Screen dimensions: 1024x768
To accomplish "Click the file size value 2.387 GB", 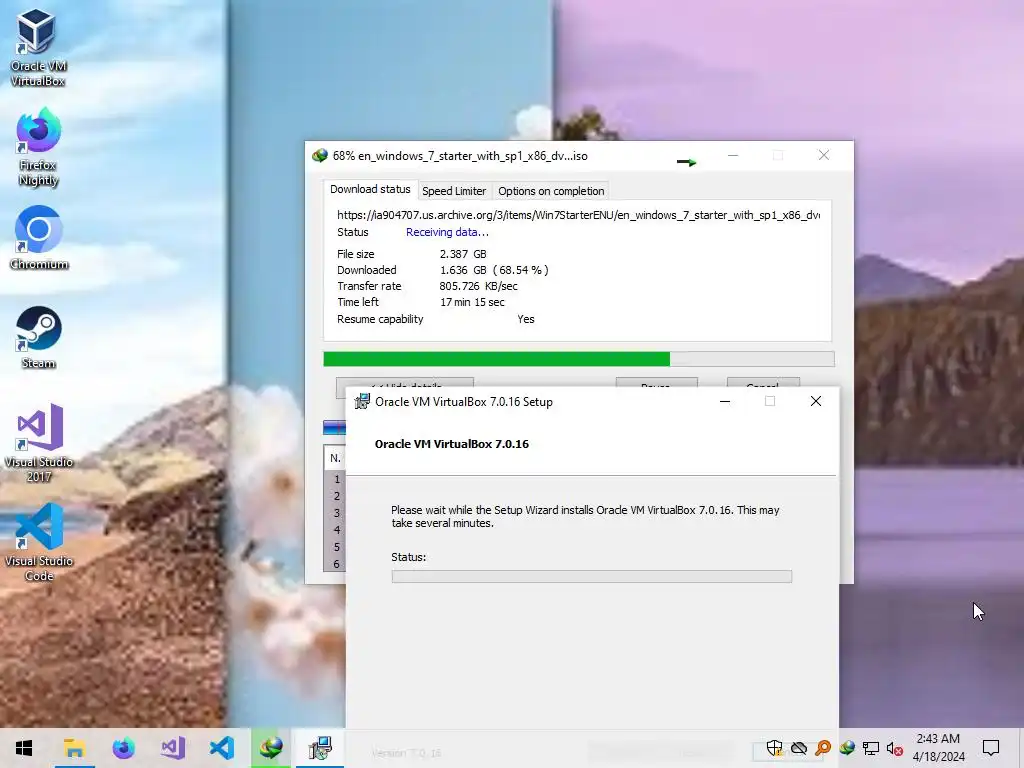I will [x=463, y=254].
